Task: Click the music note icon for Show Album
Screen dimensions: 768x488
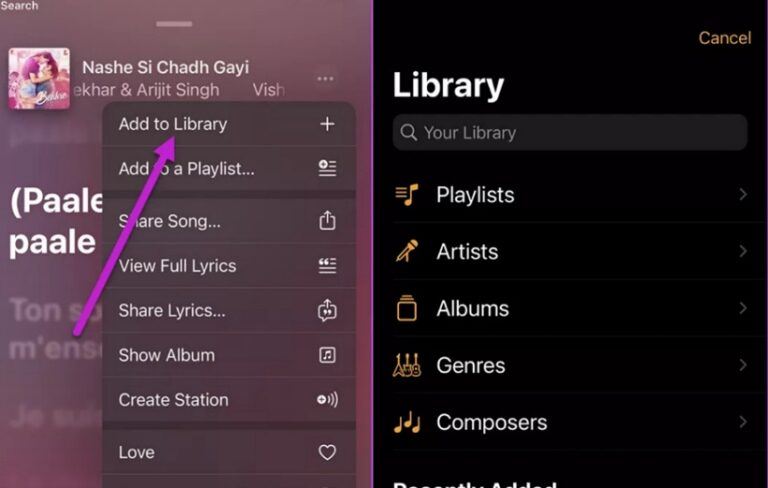Action: 327,355
